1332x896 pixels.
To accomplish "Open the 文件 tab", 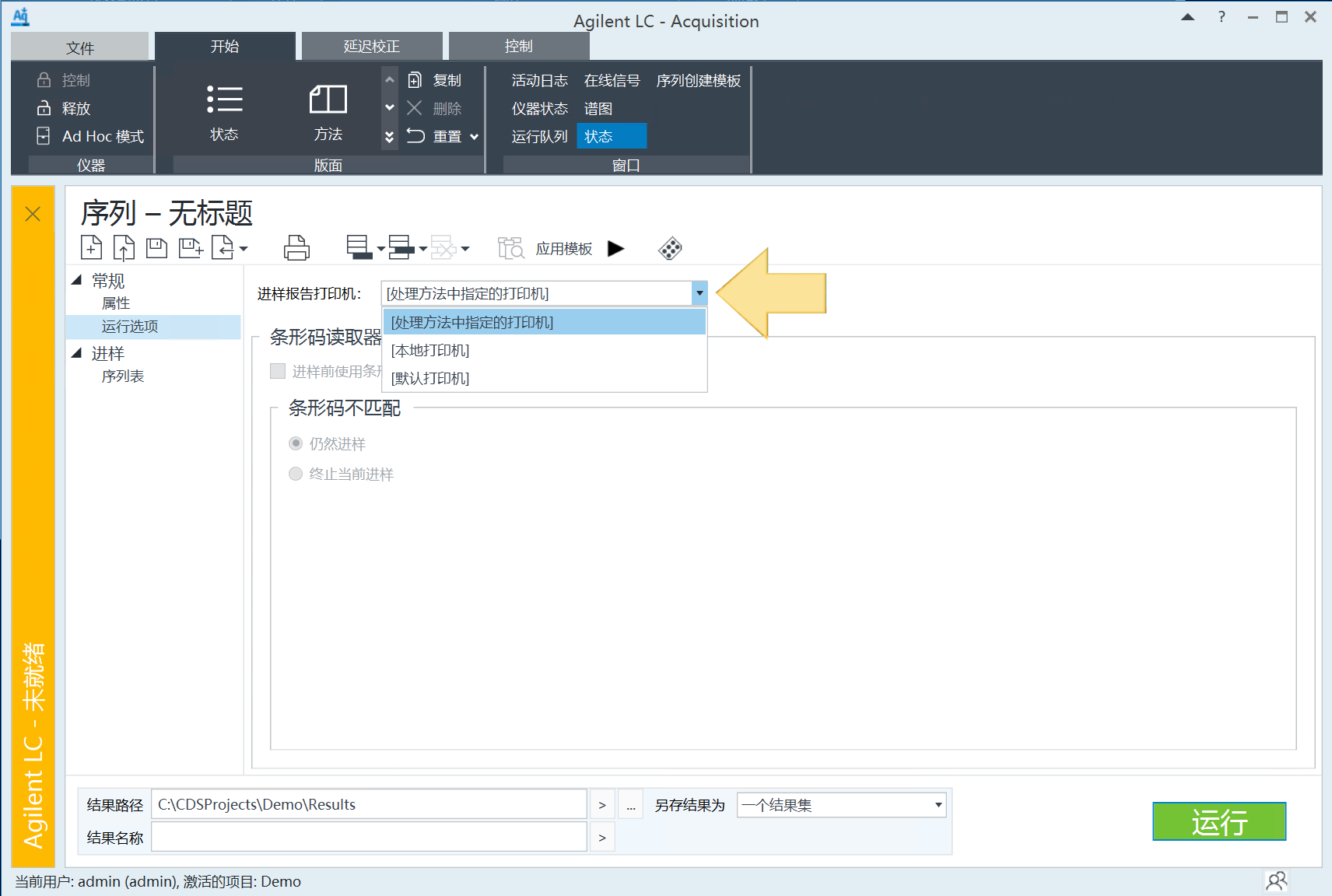I will point(79,47).
